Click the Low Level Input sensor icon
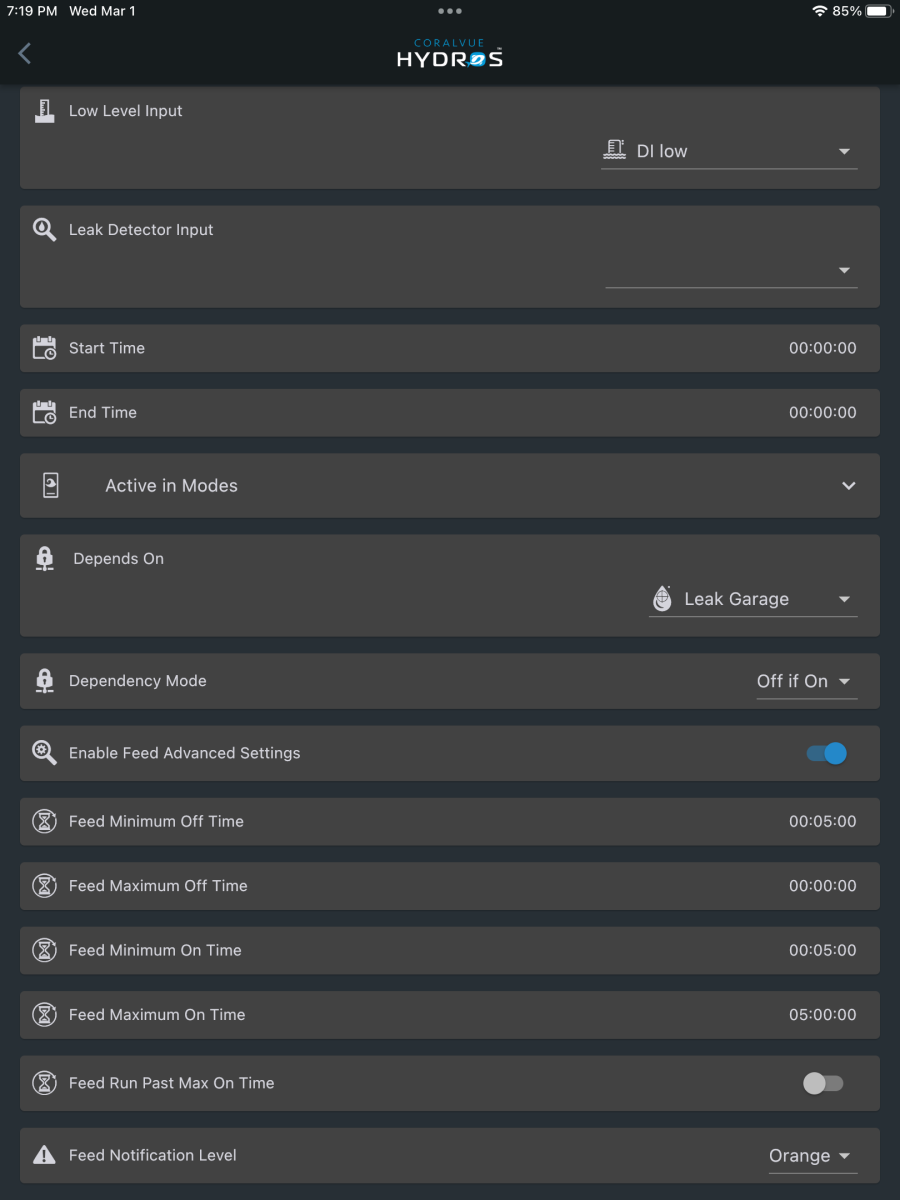The image size is (900, 1200). point(44,111)
